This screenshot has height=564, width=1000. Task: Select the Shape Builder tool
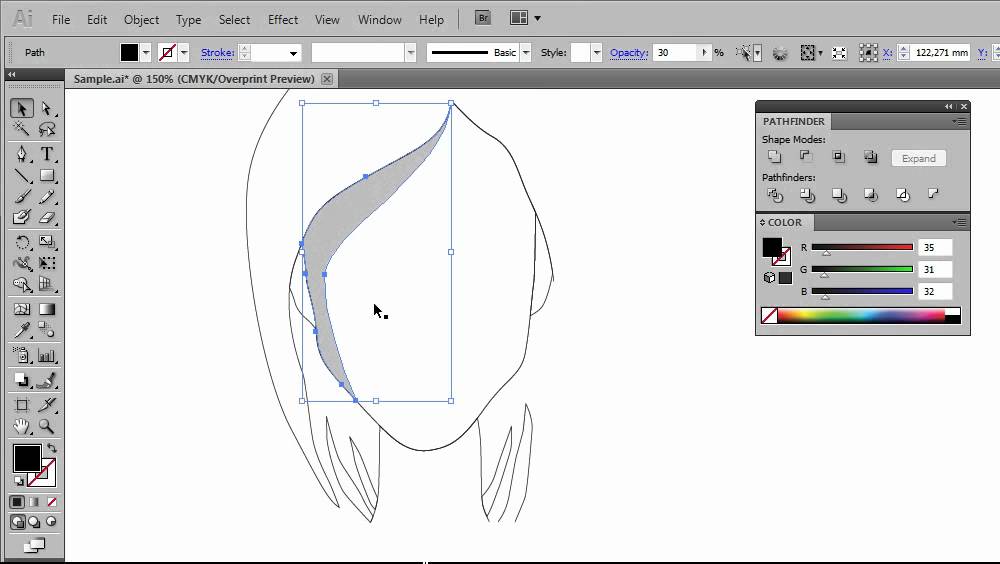click(x=22, y=285)
